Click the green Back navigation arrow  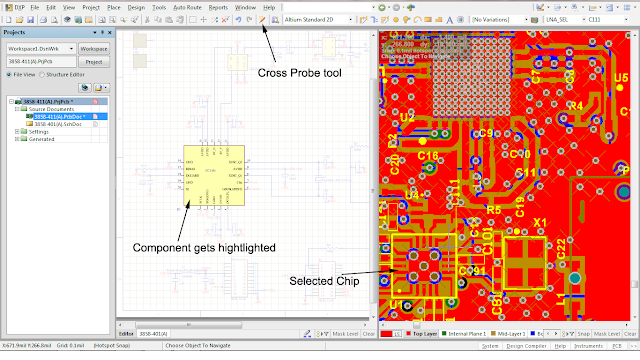[x=382, y=7]
